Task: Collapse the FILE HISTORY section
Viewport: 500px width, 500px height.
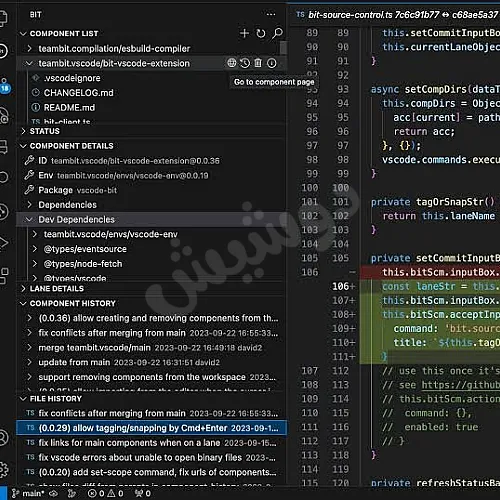Action: tap(23, 399)
